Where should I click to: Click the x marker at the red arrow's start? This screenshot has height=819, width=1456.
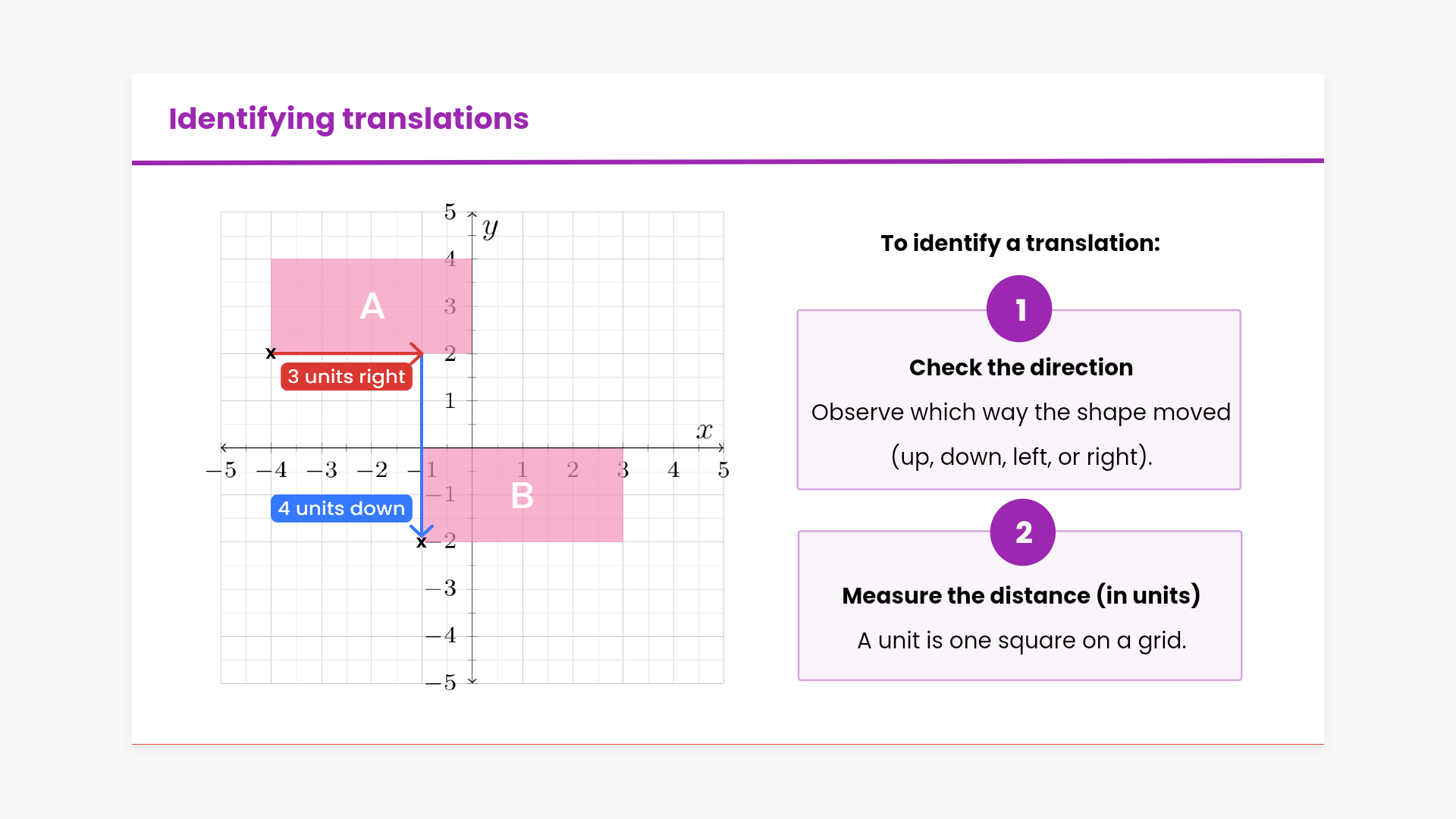[x=271, y=353]
